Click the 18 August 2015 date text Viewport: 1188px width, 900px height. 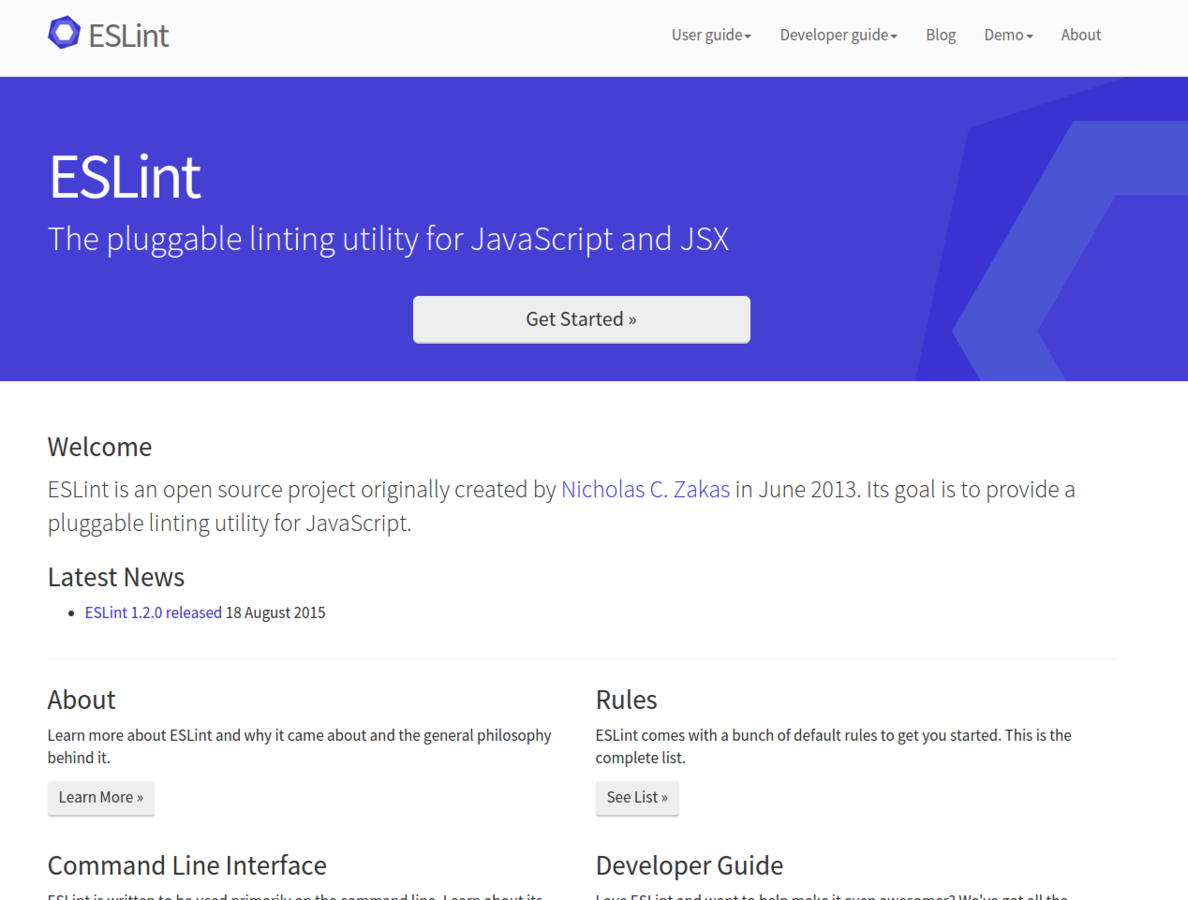click(x=276, y=612)
